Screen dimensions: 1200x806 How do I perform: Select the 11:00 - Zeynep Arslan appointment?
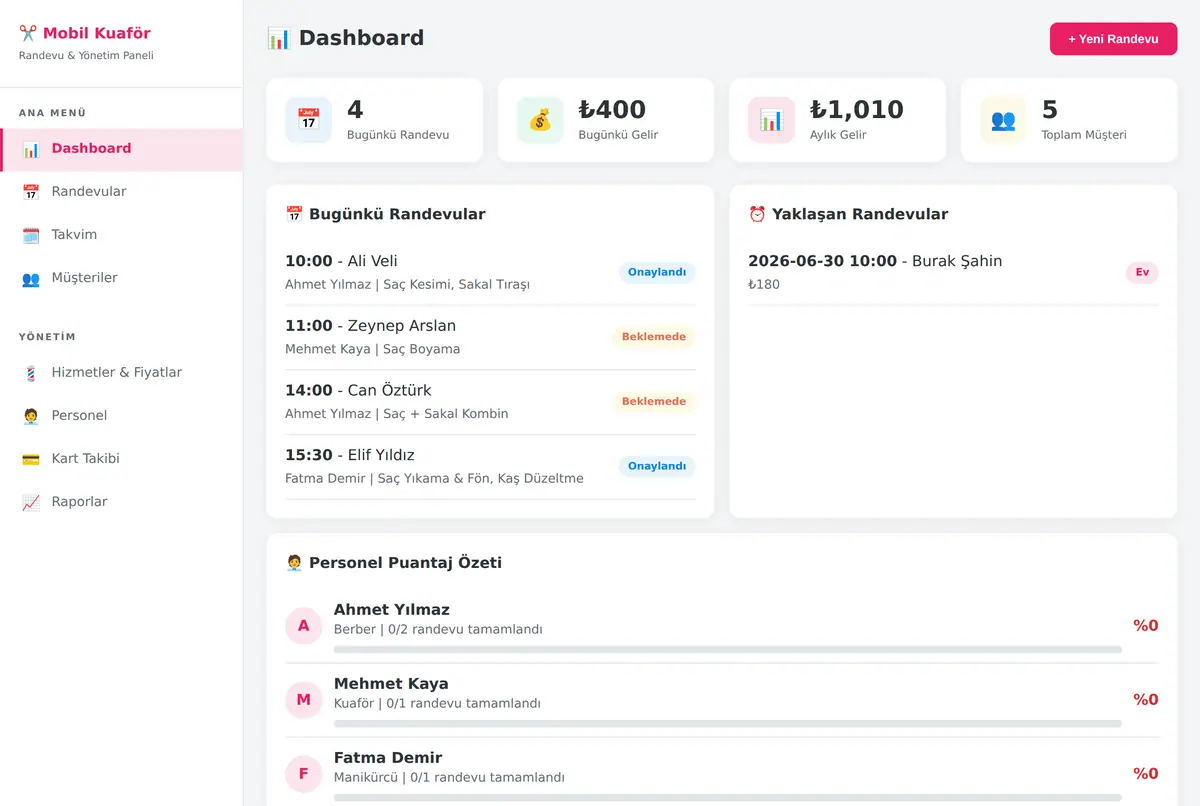(490, 338)
